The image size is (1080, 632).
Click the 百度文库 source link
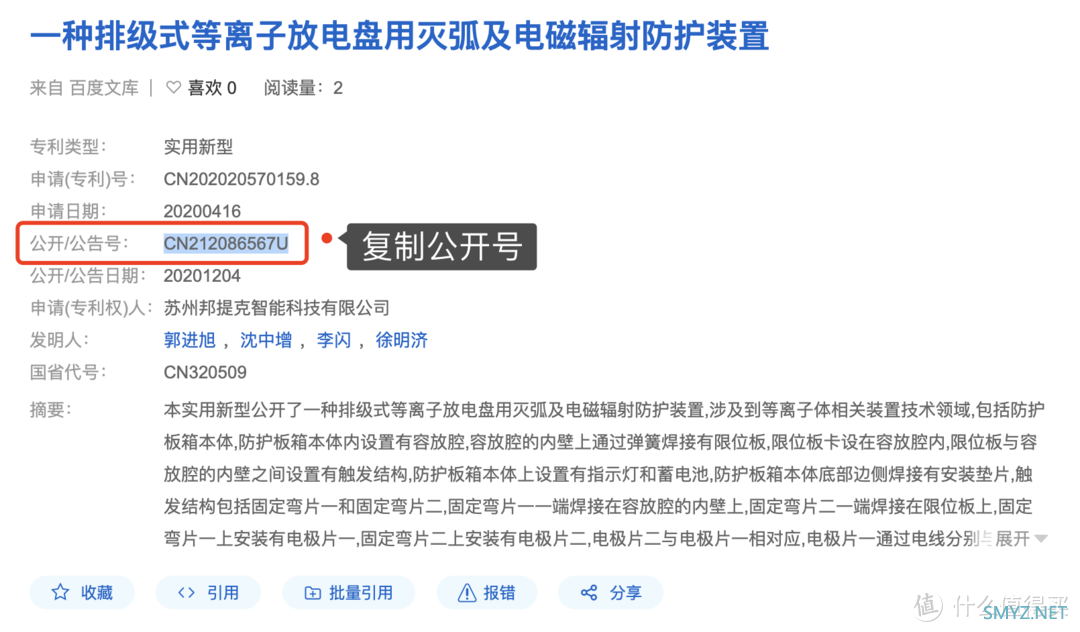103,87
